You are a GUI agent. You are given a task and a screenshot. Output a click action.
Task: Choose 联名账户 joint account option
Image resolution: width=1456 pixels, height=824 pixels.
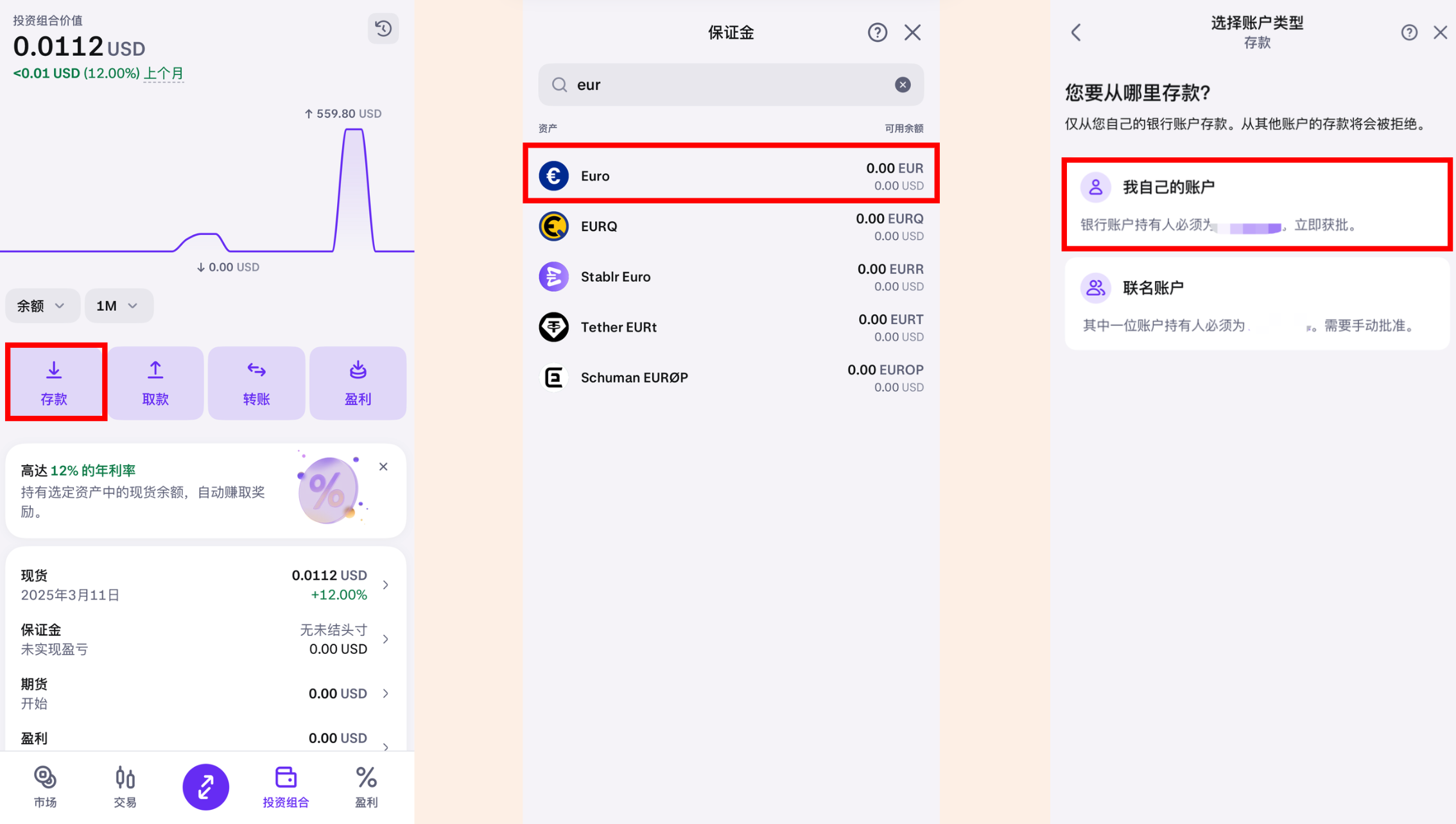point(1256,305)
